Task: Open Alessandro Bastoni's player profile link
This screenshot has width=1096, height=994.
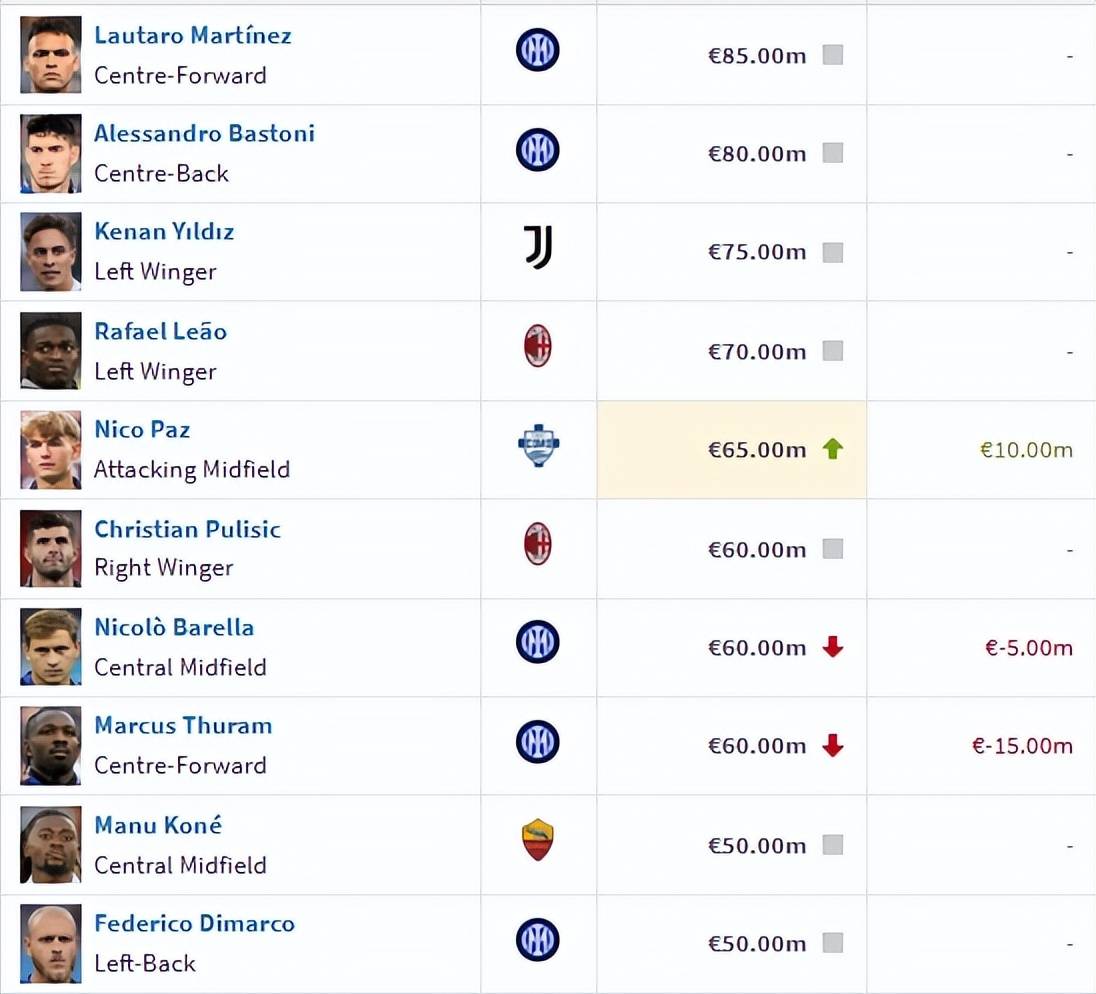Action: point(204,133)
